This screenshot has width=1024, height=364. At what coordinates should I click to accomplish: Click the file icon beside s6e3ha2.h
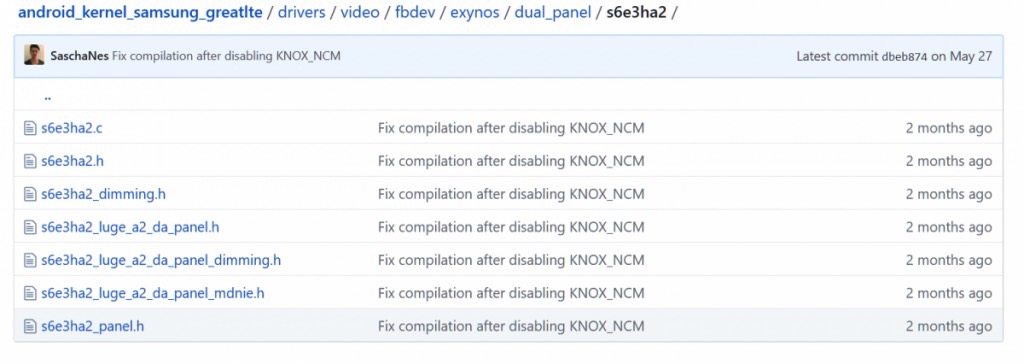point(29,161)
